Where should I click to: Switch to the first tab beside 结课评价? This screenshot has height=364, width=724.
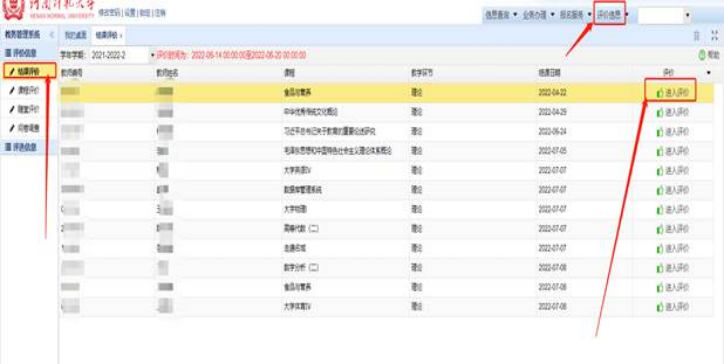pyautogui.click(x=75, y=35)
